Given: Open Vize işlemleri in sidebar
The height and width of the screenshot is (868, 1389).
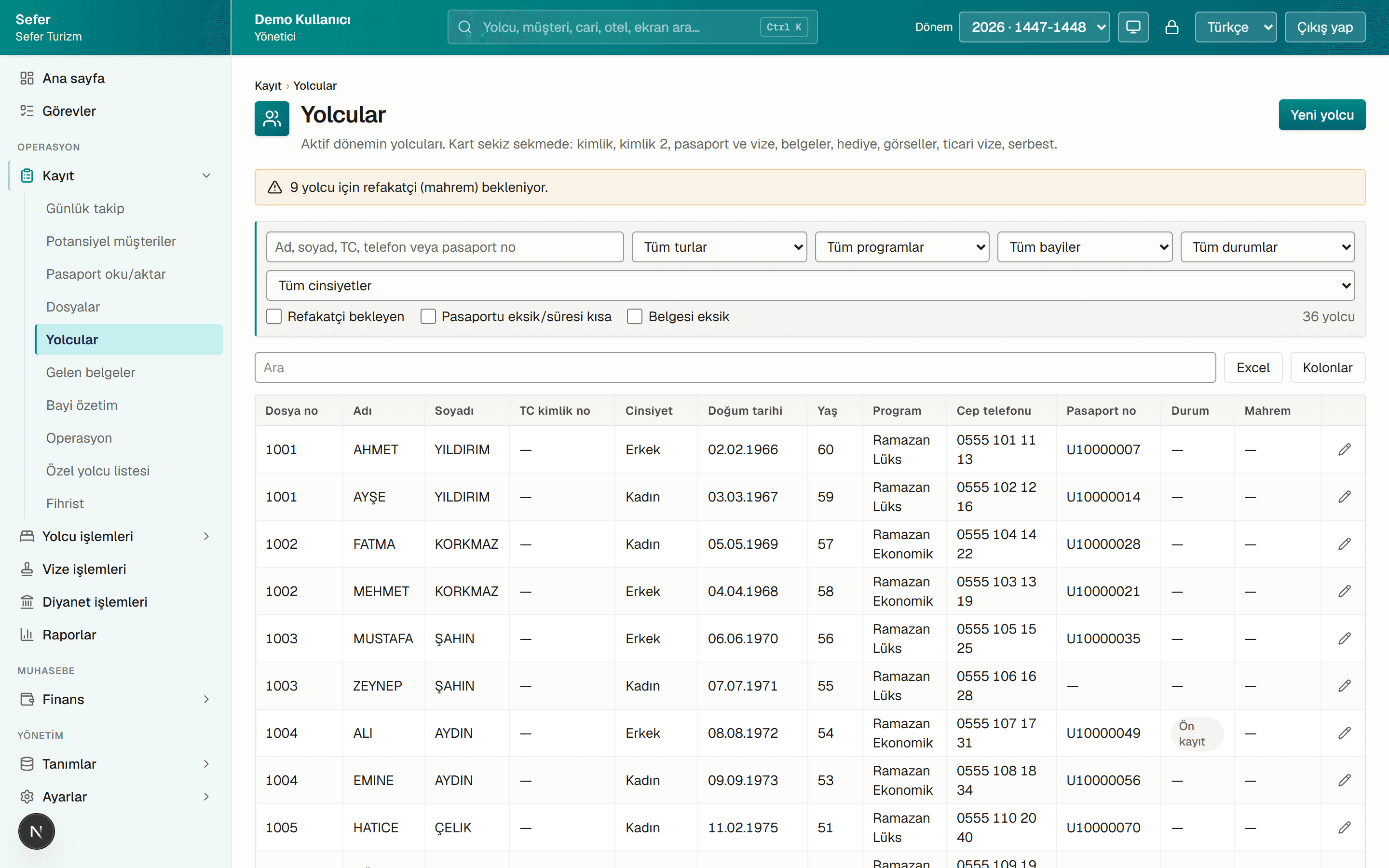Looking at the screenshot, I should 115,569.
